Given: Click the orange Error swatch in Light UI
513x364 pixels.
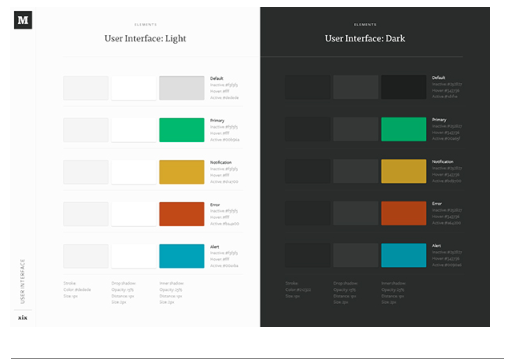Looking at the screenshot, I should pos(182,214).
